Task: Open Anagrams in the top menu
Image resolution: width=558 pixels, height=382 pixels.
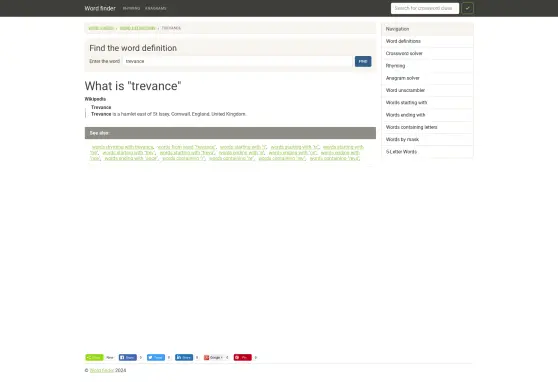Action: coord(156,8)
